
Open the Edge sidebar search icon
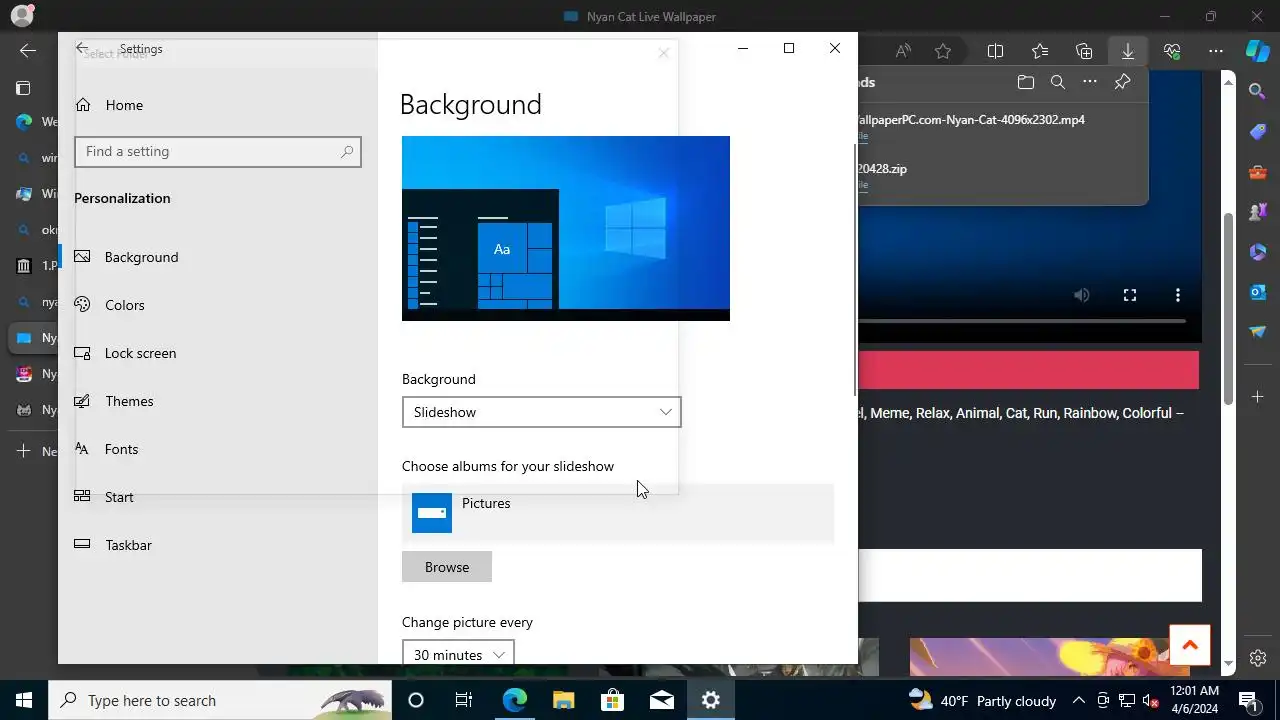1258,91
